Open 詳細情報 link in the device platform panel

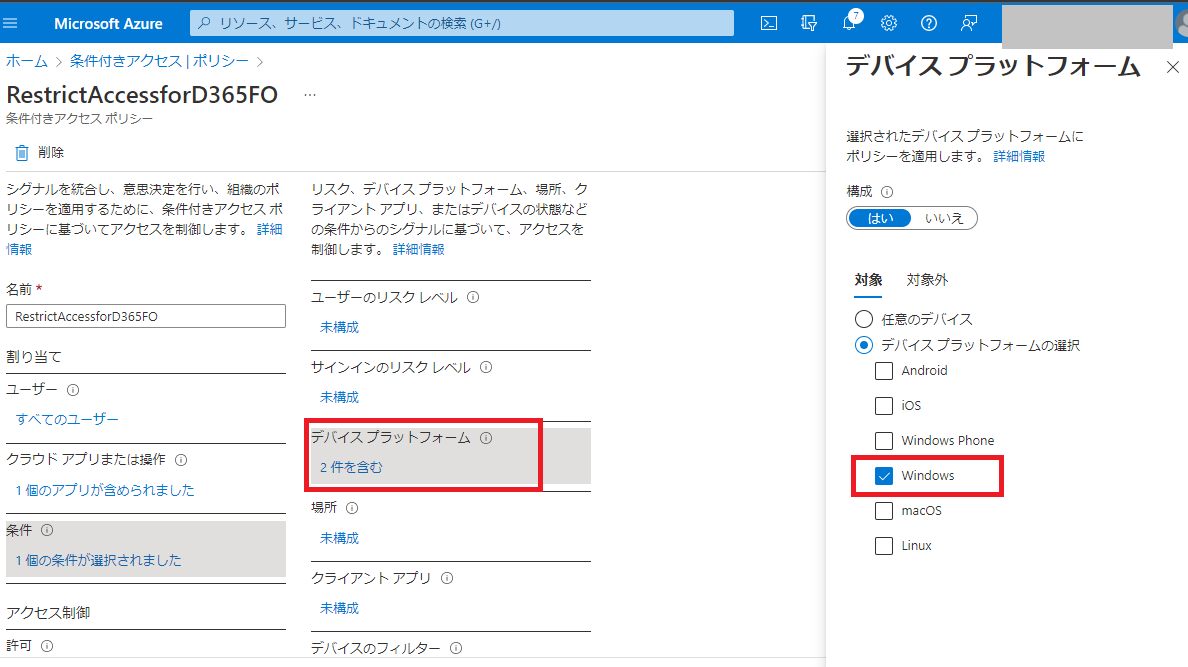[x=1019, y=156]
